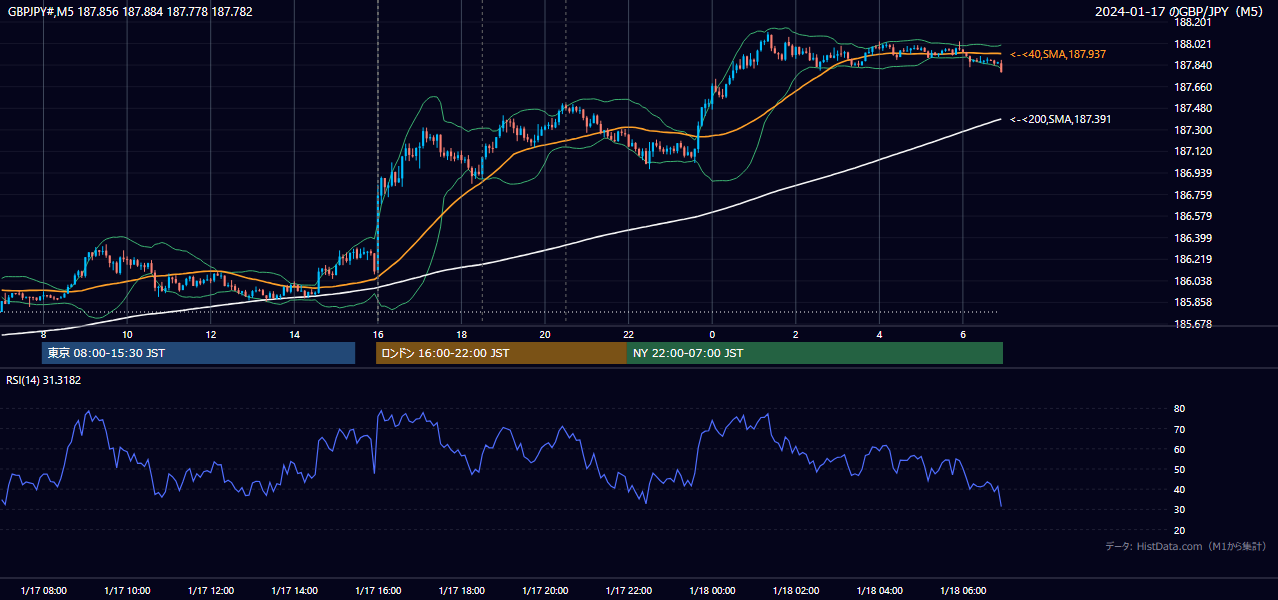
Task: Click the 186.038 price axis label
Action: click(x=1193, y=281)
